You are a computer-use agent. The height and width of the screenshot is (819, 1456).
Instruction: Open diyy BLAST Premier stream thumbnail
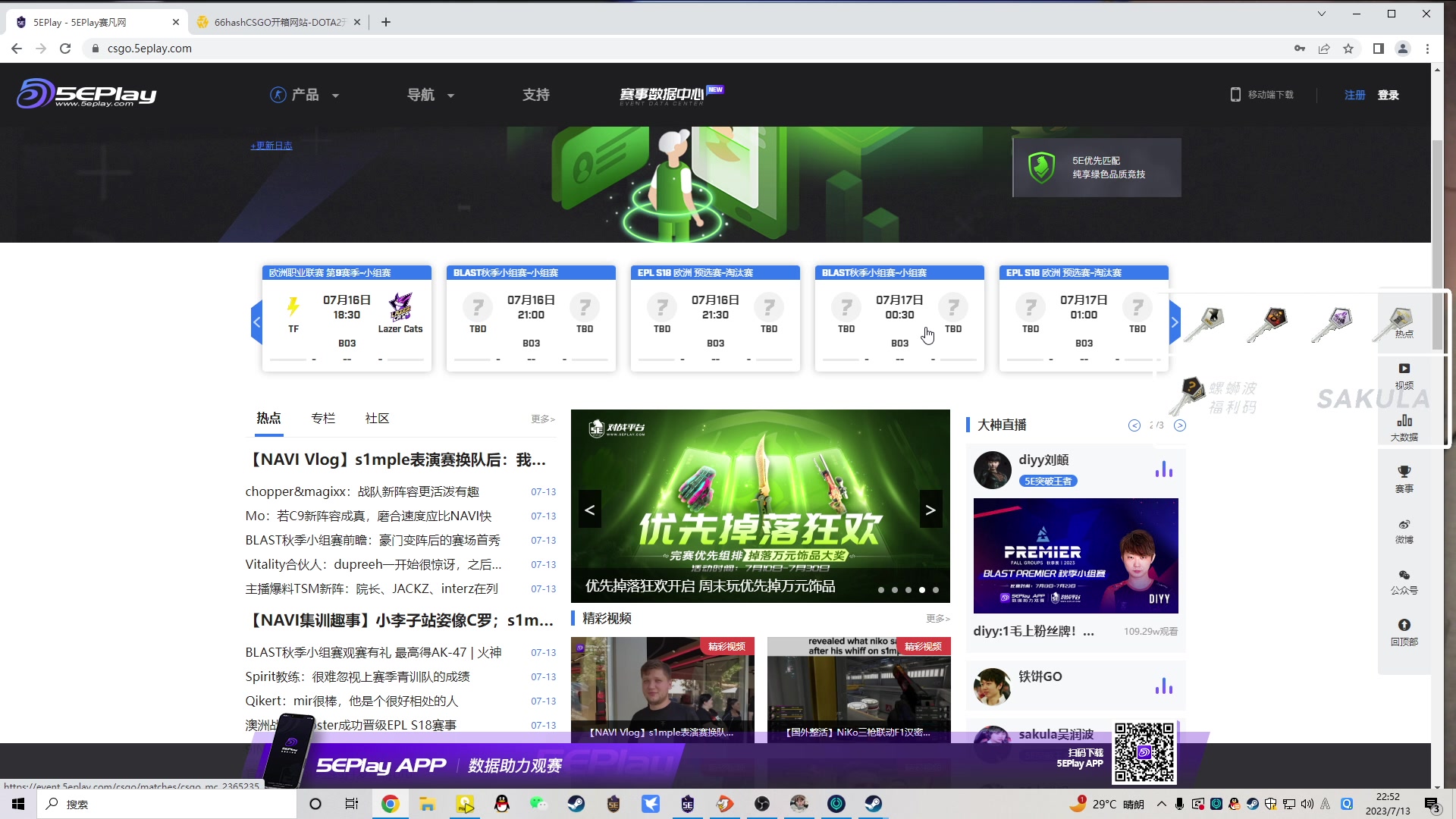tap(1075, 555)
